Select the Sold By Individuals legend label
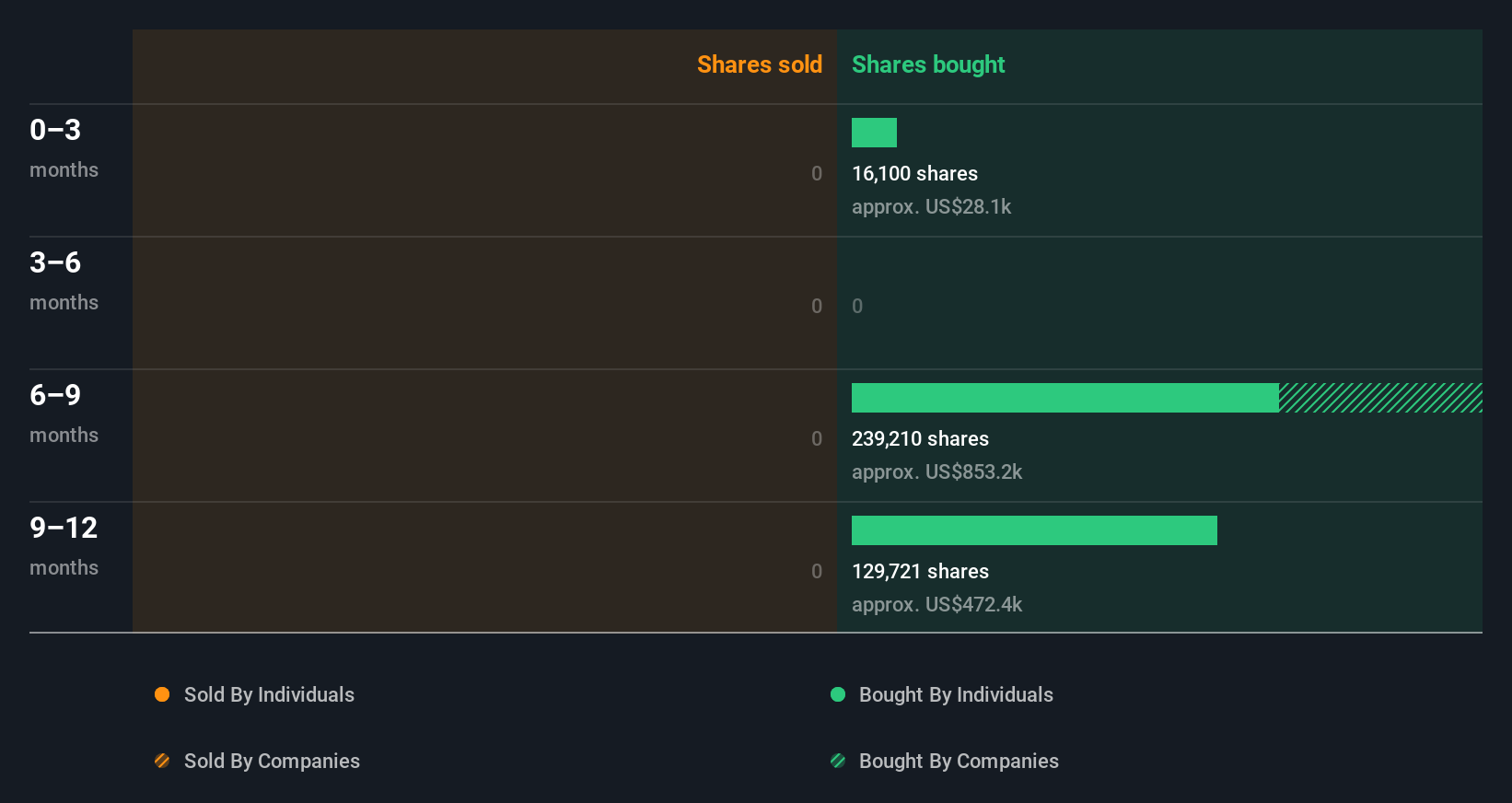The height and width of the screenshot is (803, 1512). coord(269,695)
